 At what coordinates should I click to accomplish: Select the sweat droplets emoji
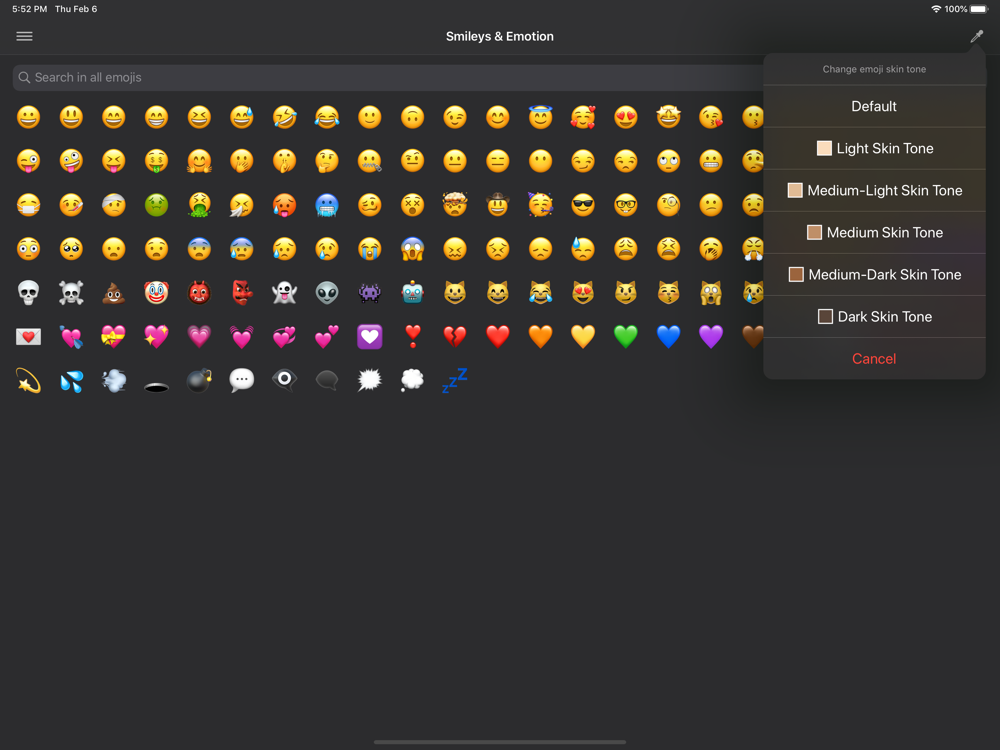coord(71,381)
